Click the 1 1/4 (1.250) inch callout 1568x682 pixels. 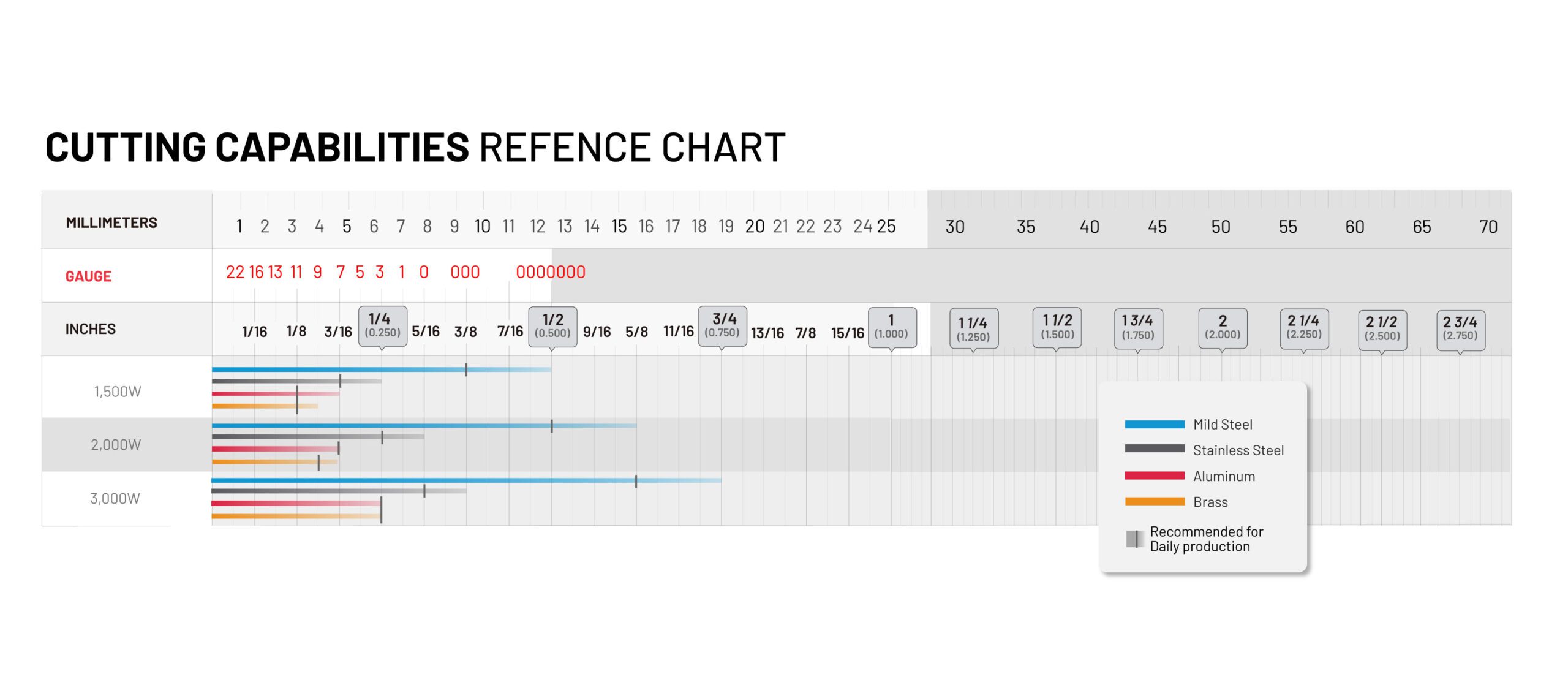point(974,328)
